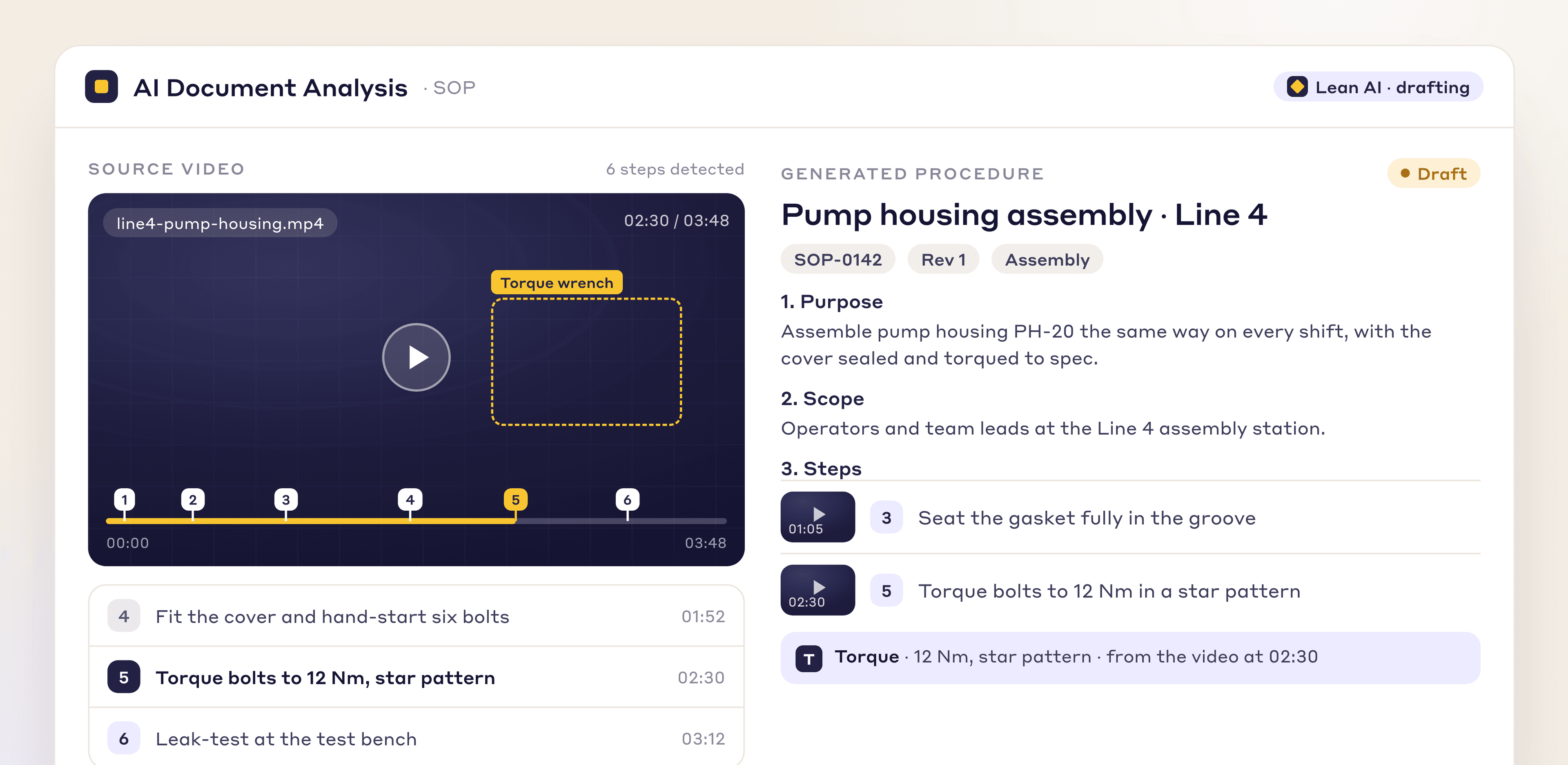1568x765 pixels.
Task: Click the 1. Purpose heading
Action: [831, 301]
